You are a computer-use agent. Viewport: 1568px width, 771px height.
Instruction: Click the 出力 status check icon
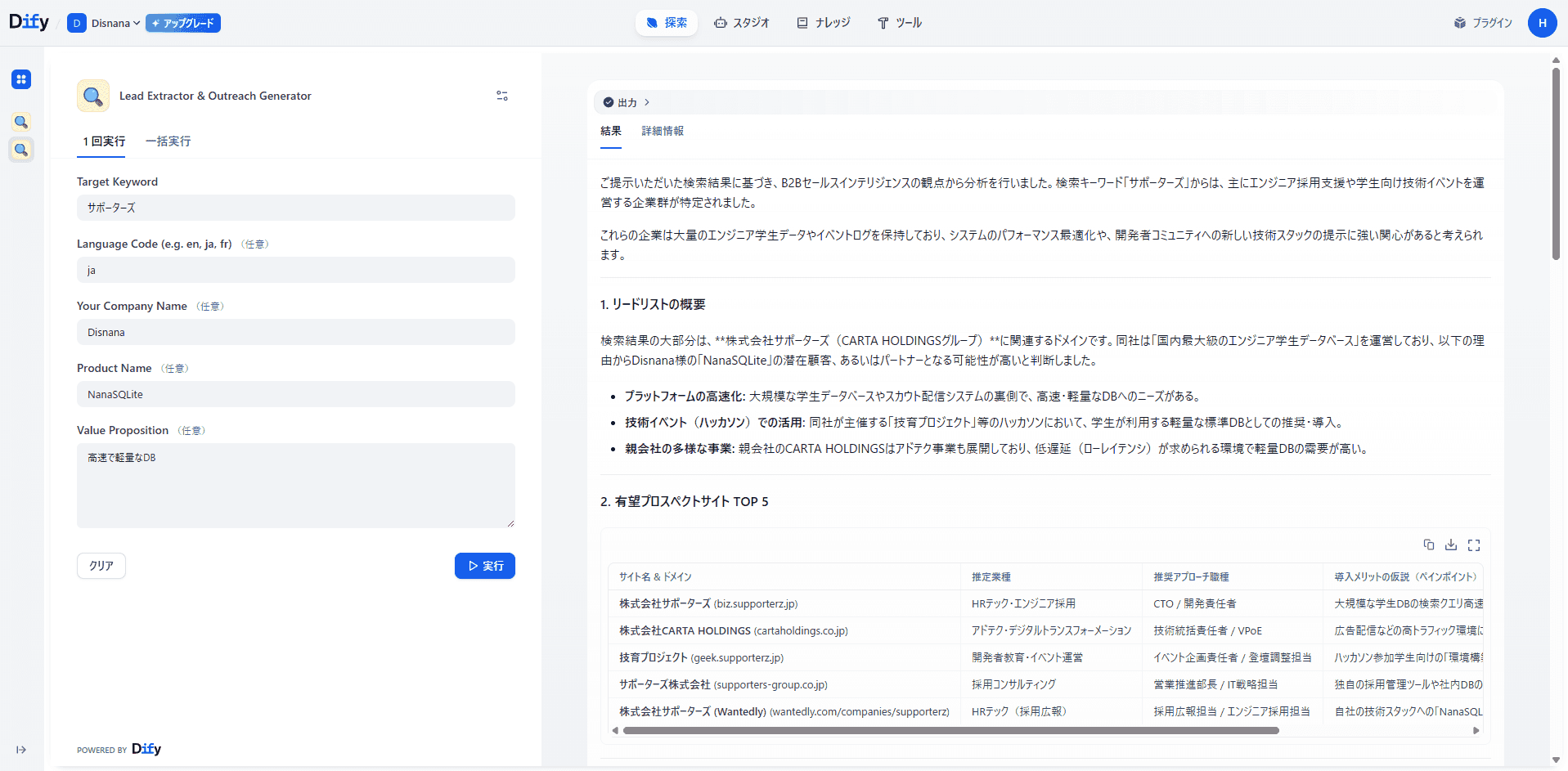(609, 102)
